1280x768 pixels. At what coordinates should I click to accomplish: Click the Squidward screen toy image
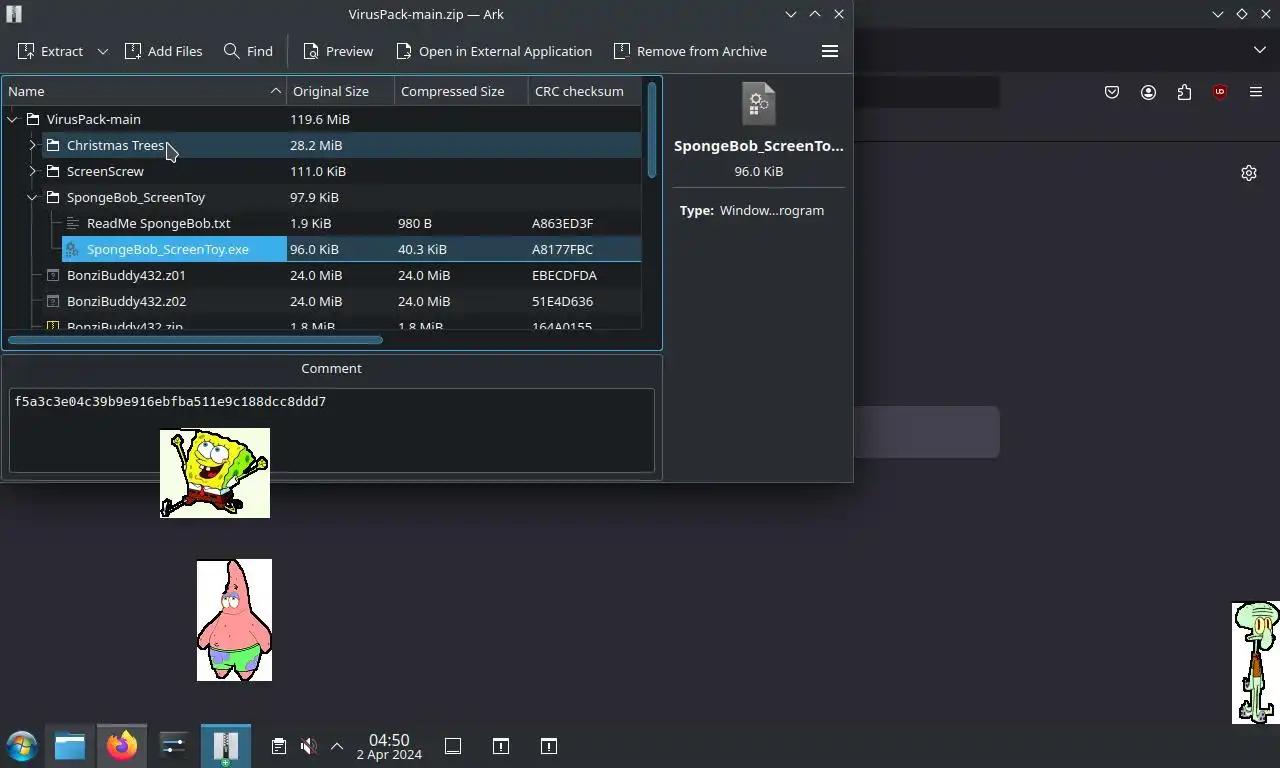[x=1256, y=662]
